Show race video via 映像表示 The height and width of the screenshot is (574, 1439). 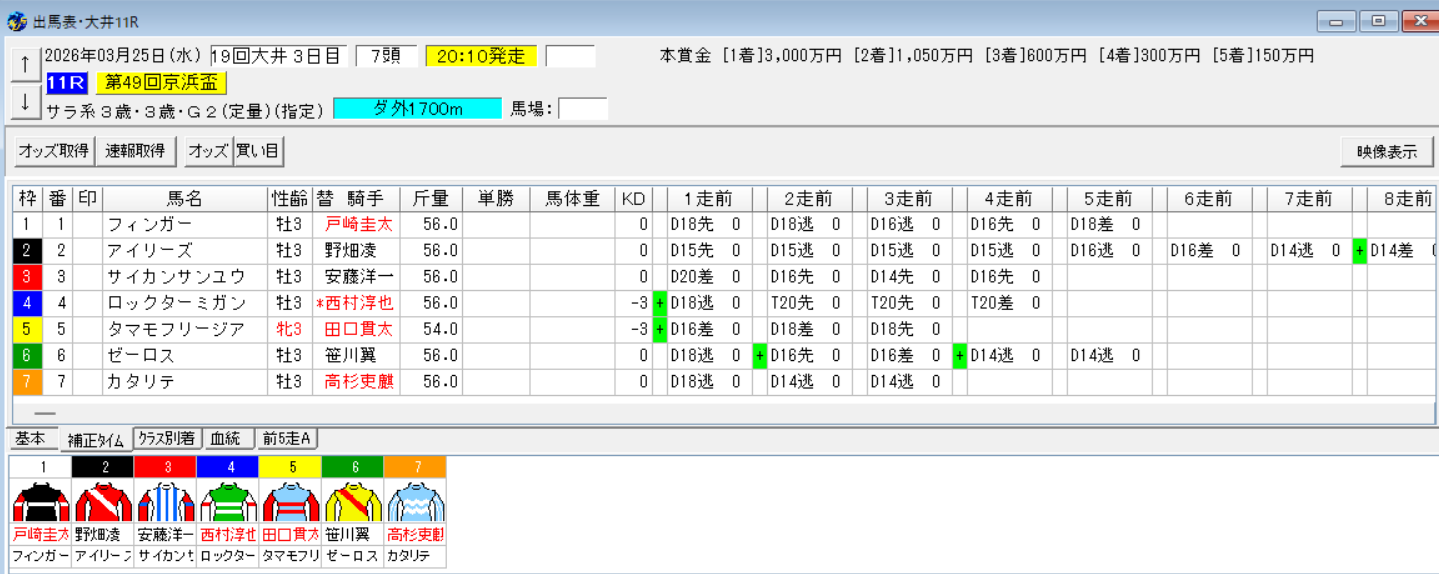(x=1386, y=152)
